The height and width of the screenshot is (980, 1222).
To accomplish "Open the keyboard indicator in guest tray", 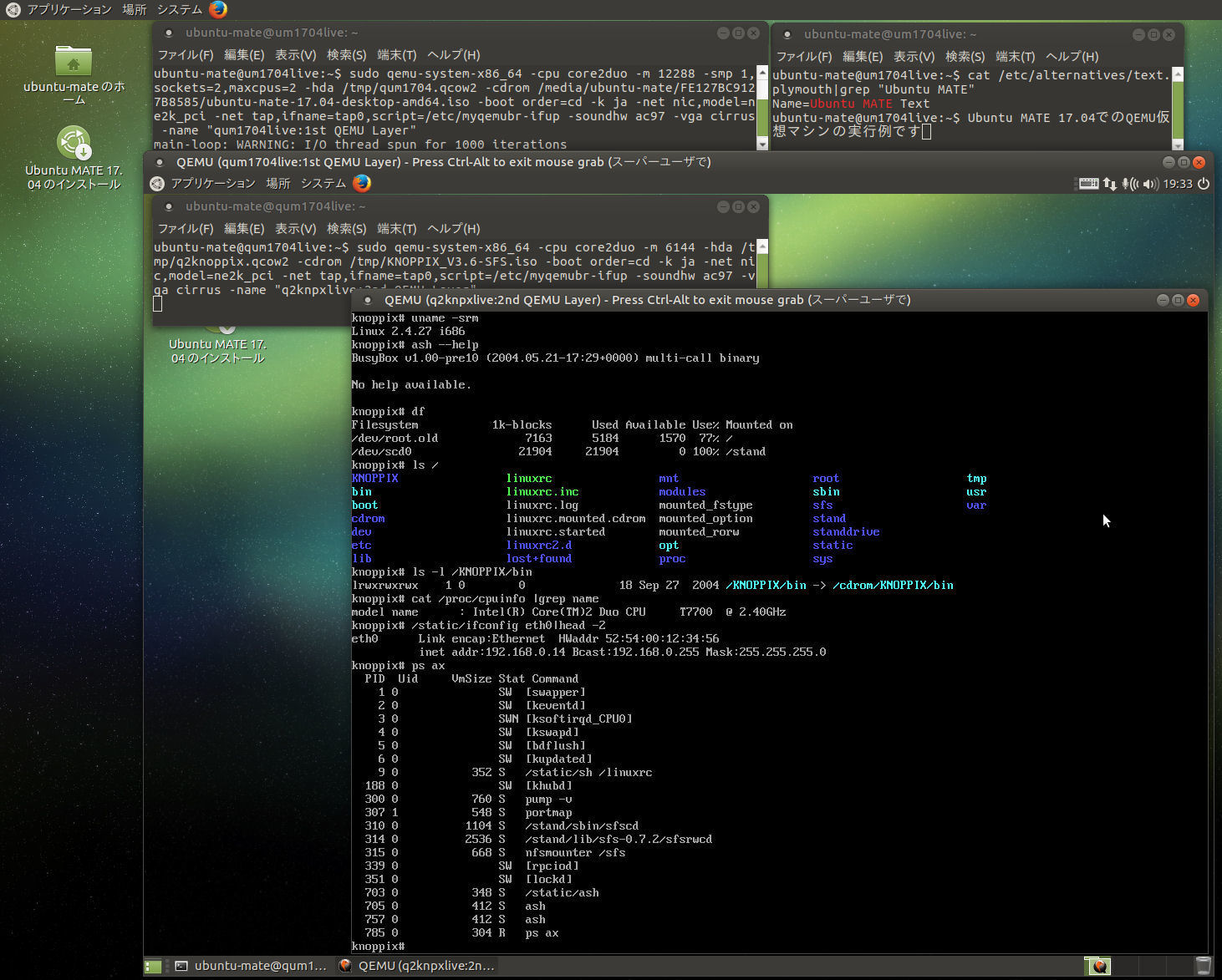I will click(x=1088, y=184).
